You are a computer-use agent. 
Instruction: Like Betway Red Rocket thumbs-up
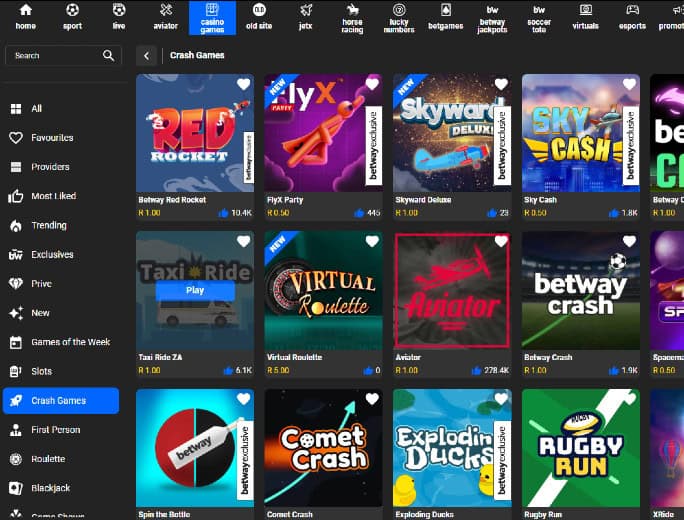[x=223, y=213]
